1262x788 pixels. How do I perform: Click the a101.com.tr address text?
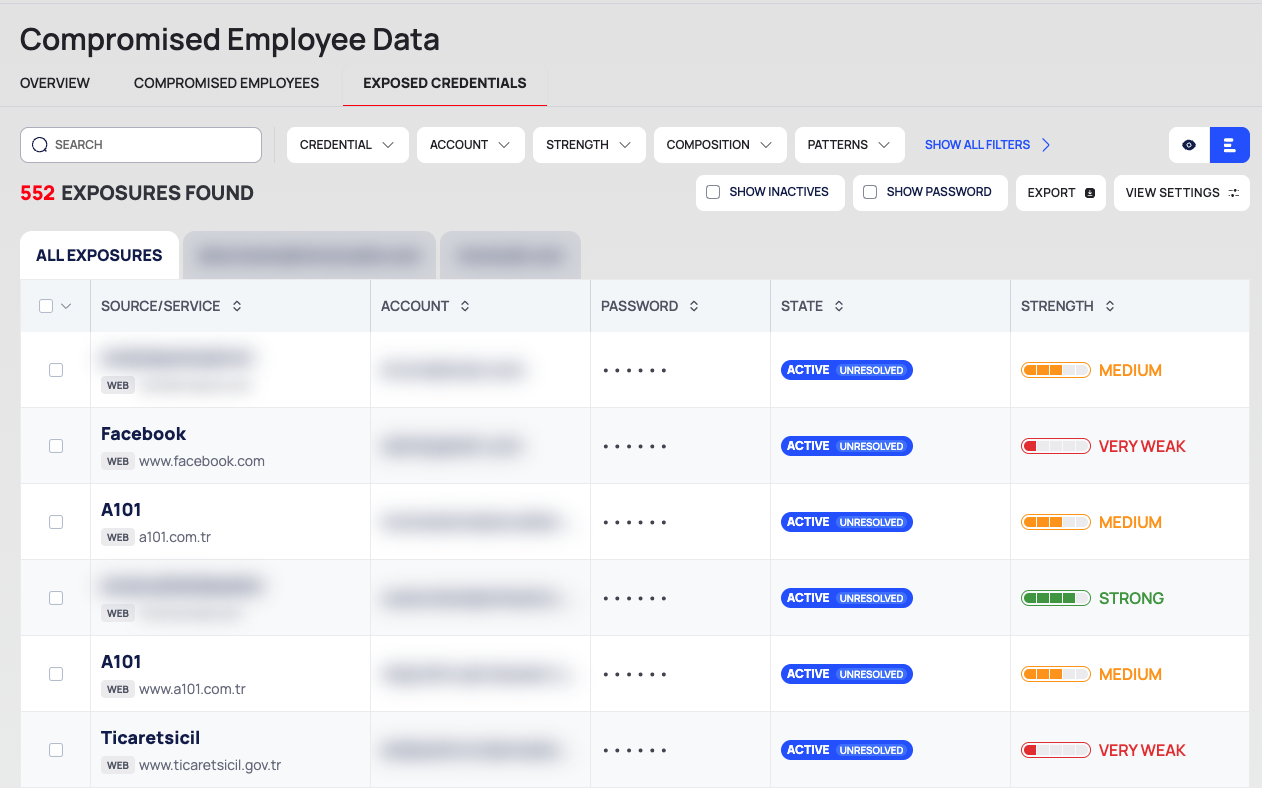(175, 538)
